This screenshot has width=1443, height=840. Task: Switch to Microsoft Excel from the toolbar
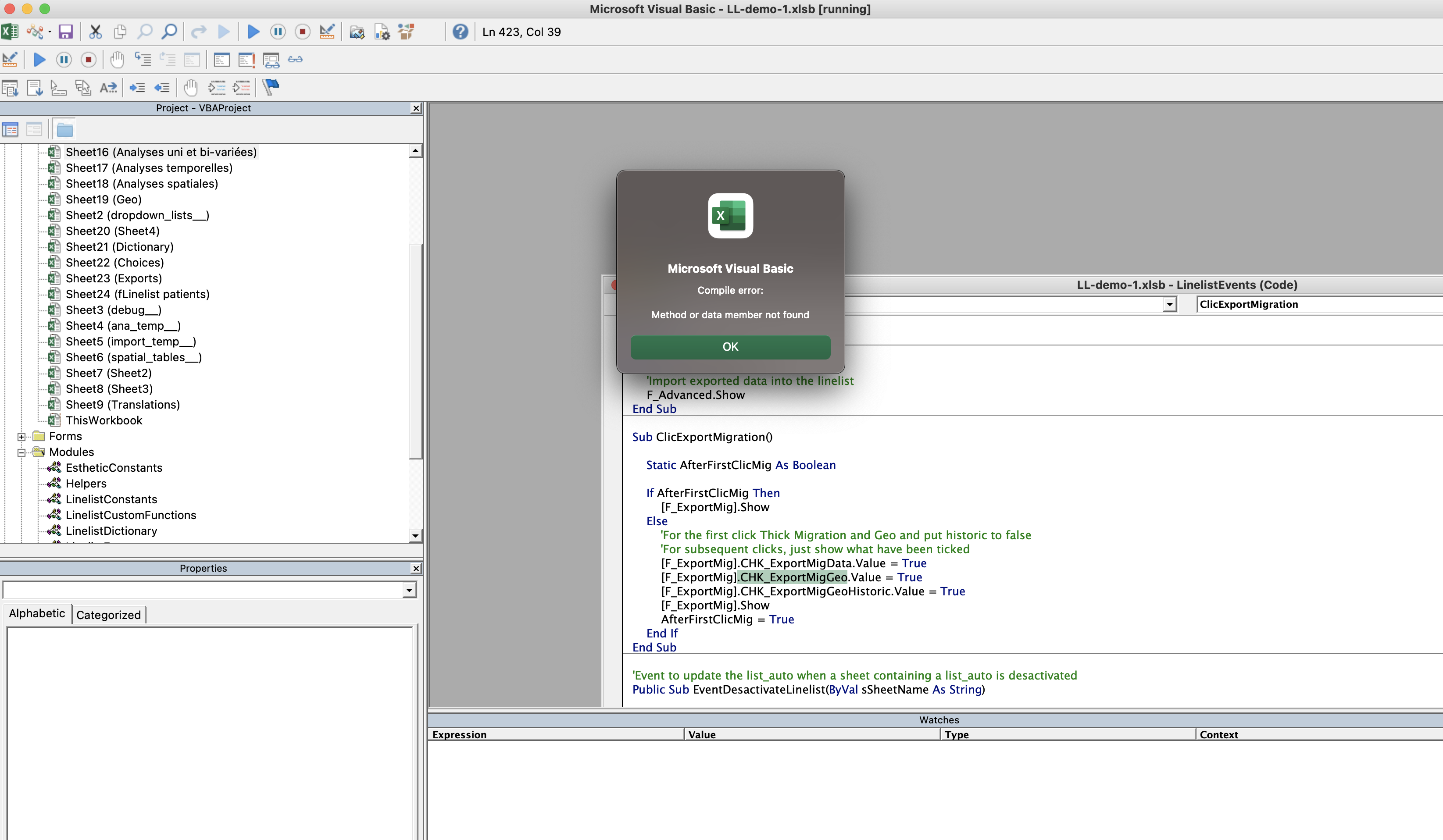click(x=9, y=32)
